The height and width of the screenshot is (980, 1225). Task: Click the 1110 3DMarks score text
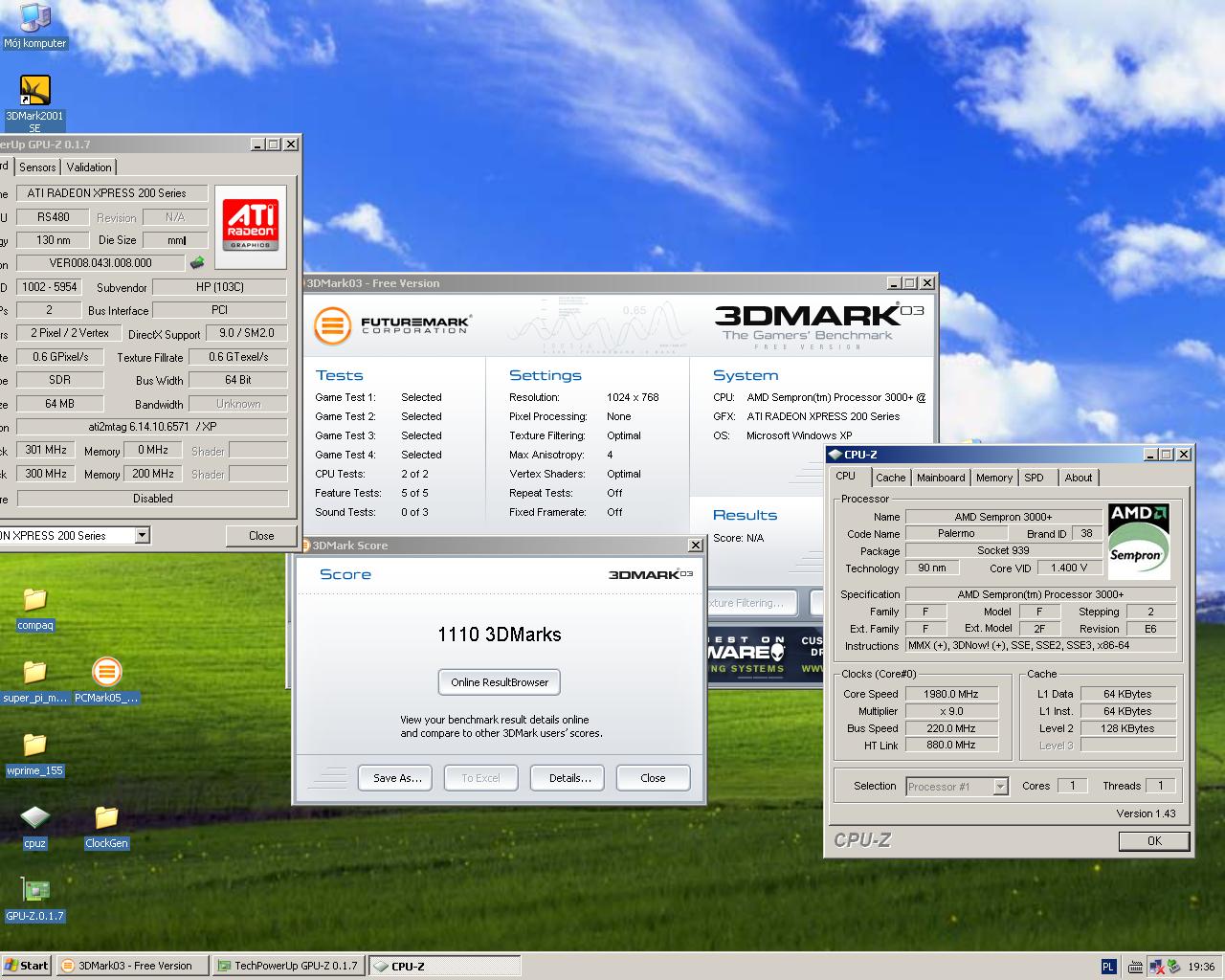coord(500,635)
